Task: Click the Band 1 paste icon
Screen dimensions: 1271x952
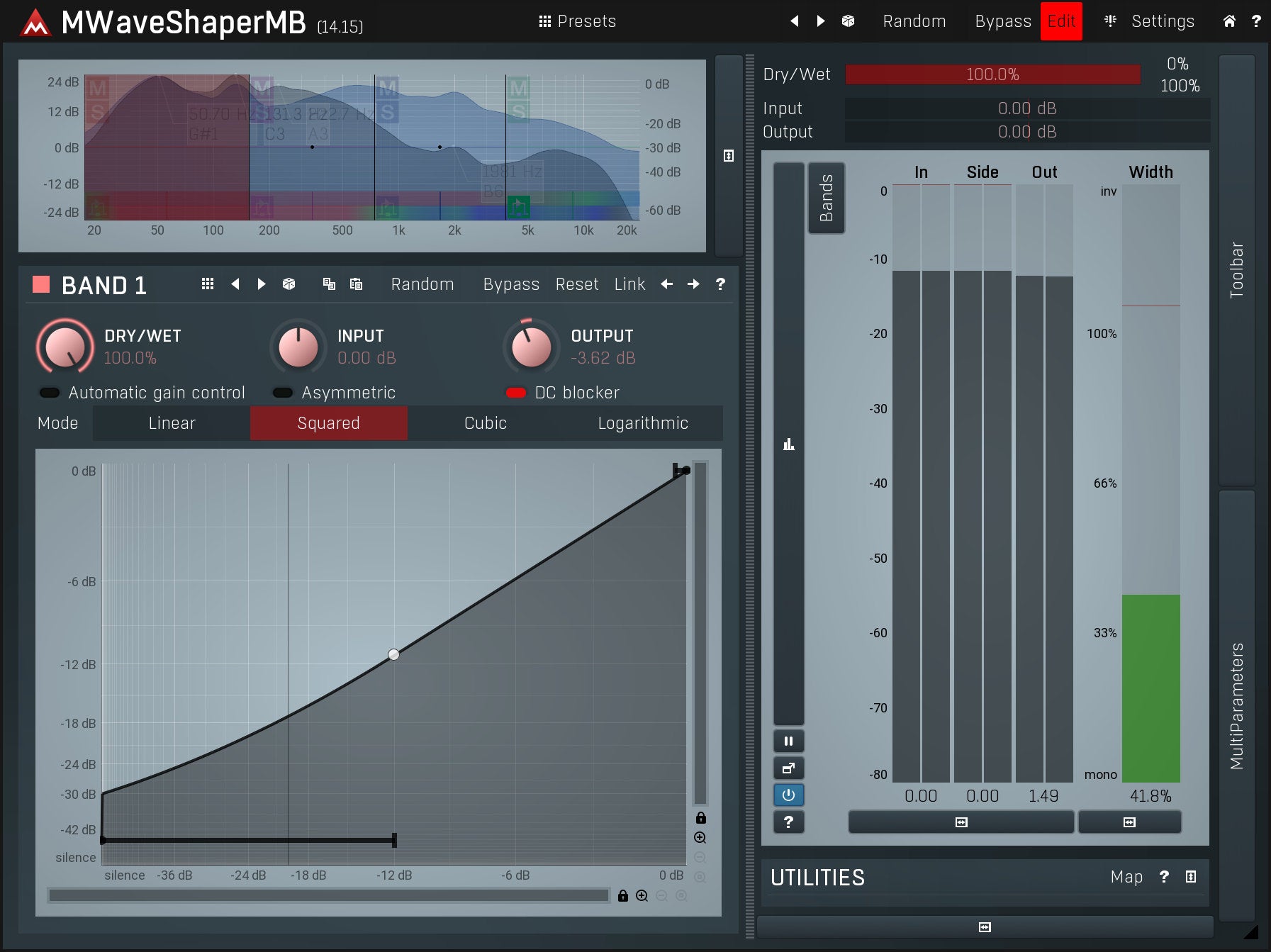Action: click(356, 284)
